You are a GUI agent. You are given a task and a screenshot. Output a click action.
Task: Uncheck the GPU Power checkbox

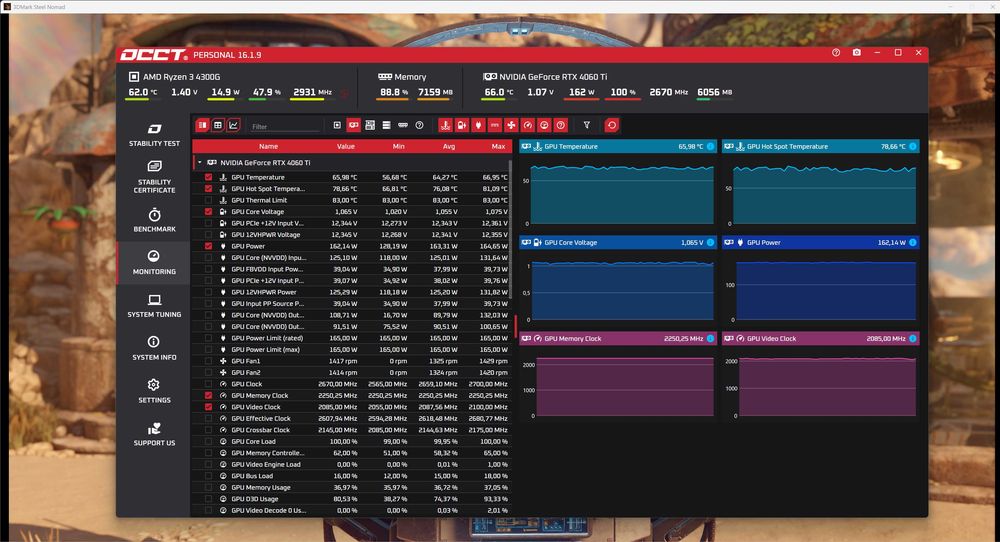tap(209, 246)
